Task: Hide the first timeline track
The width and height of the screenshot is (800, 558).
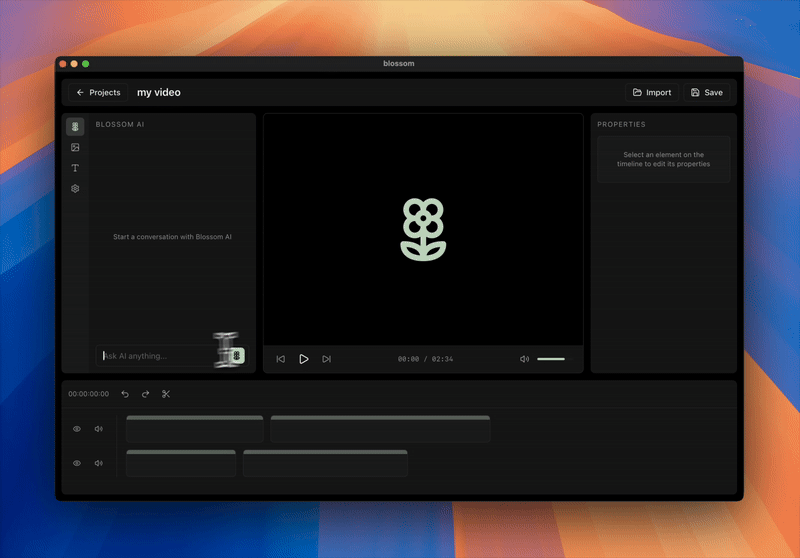Action: (x=77, y=429)
